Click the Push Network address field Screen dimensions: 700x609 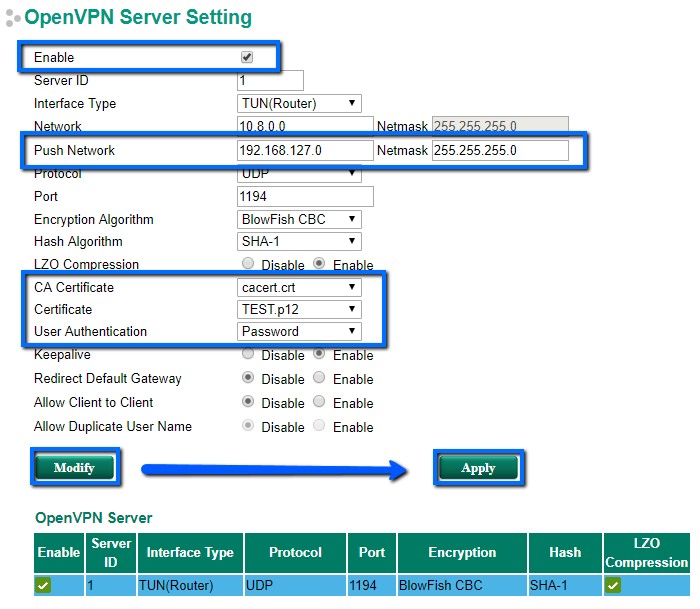point(305,151)
